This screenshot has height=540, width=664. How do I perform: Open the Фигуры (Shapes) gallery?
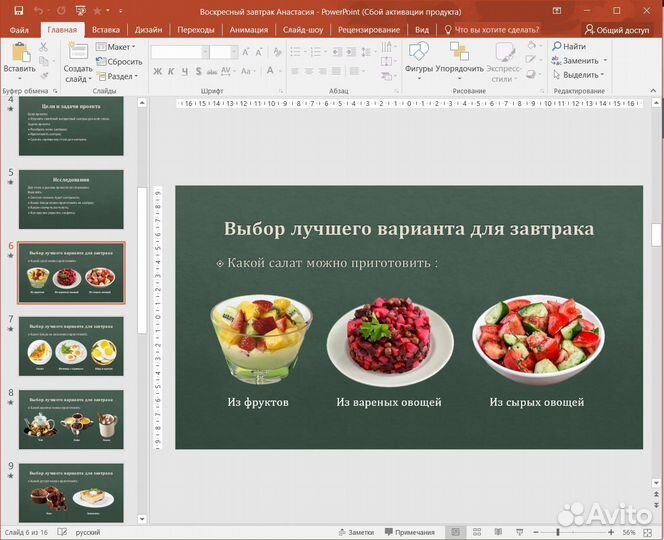click(x=418, y=61)
